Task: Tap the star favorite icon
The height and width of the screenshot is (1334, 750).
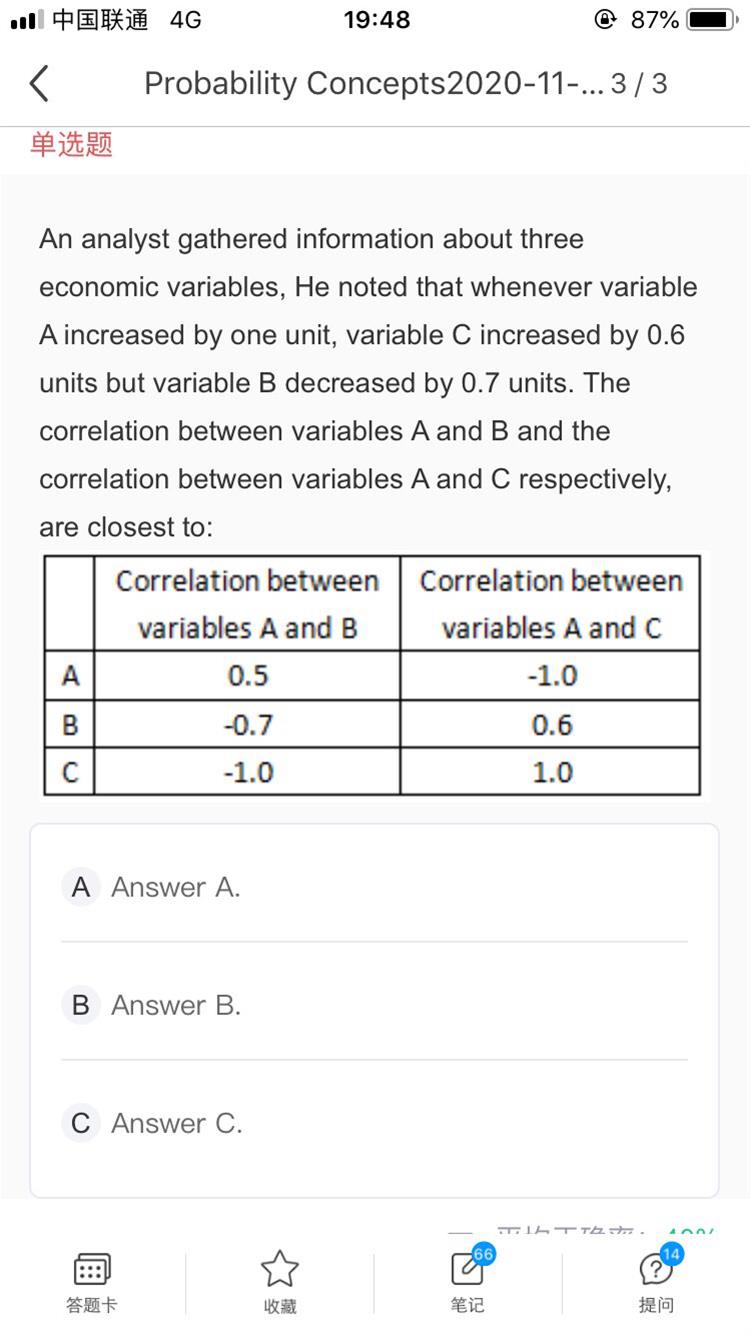Action: pyautogui.click(x=279, y=1269)
